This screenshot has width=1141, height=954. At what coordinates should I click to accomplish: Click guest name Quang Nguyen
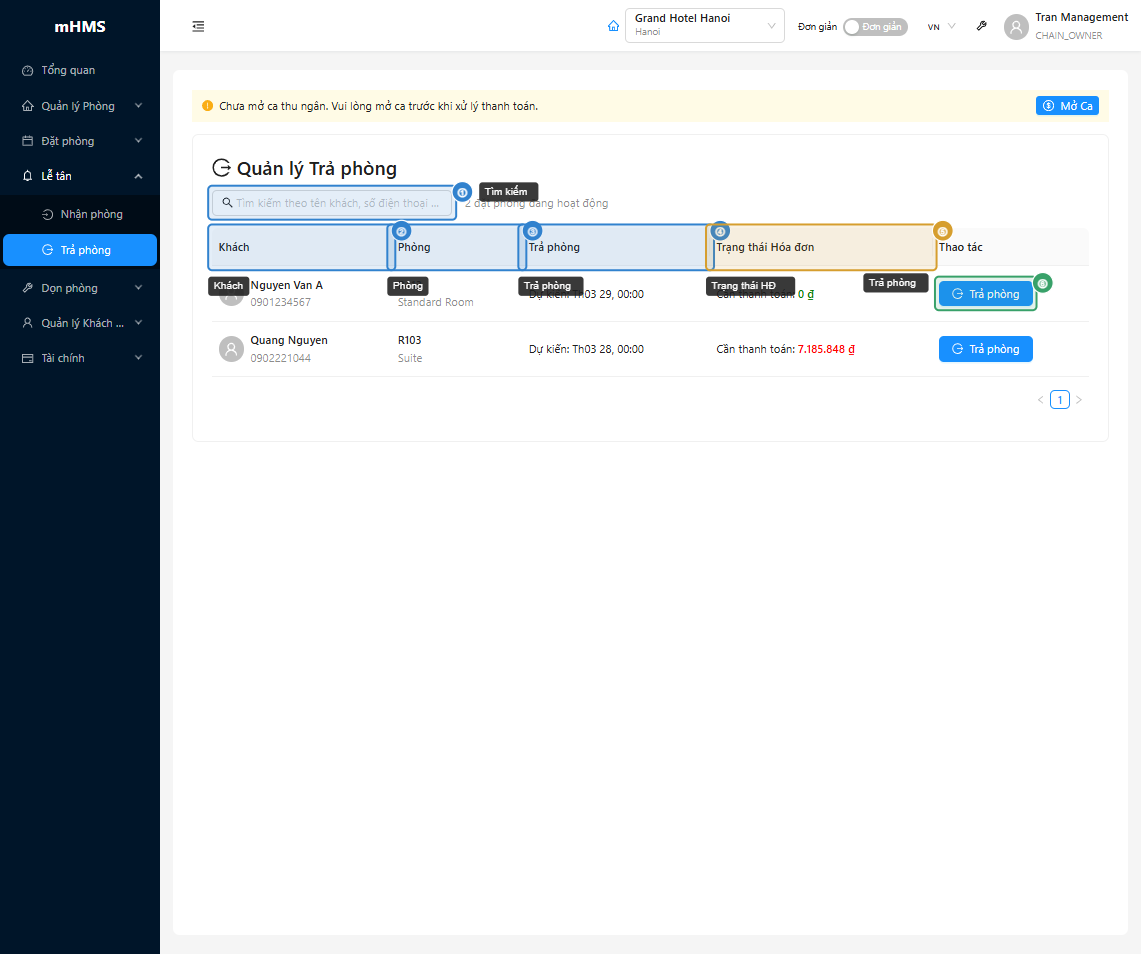point(289,341)
